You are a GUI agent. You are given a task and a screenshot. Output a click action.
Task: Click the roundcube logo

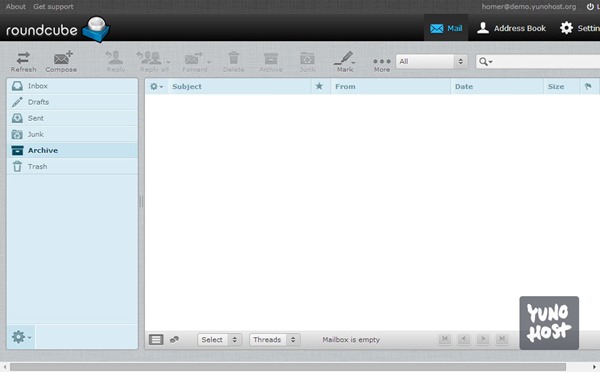click(x=57, y=29)
